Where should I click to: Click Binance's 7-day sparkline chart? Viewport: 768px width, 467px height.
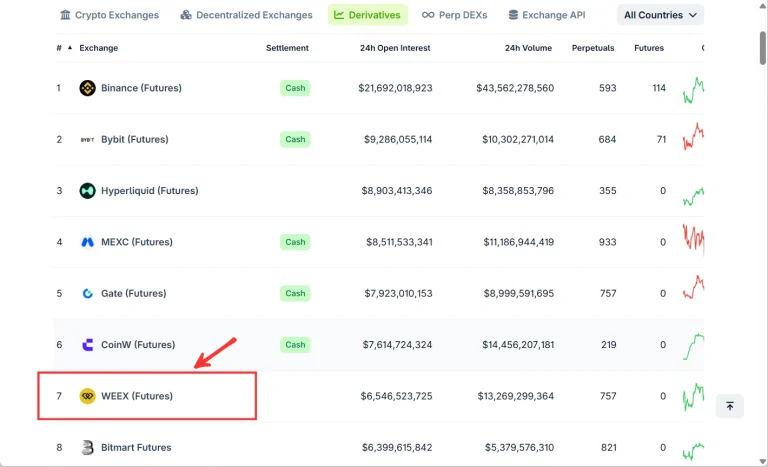pyautogui.click(x=693, y=90)
